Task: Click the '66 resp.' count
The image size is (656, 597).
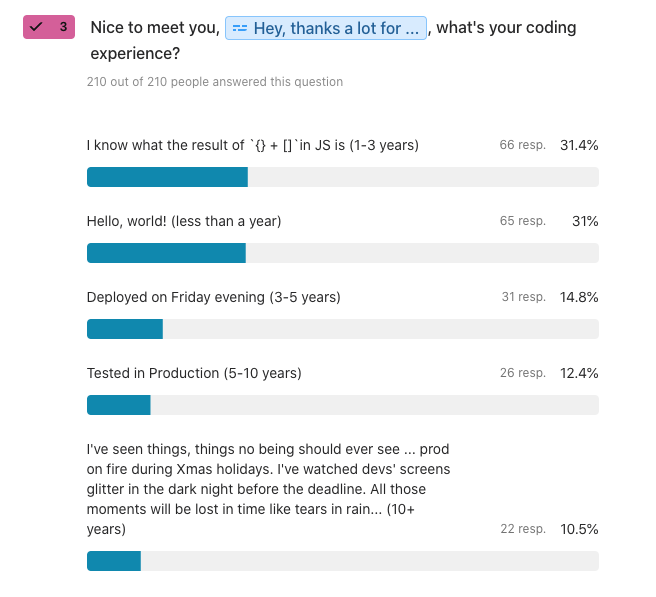Action: coord(522,145)
